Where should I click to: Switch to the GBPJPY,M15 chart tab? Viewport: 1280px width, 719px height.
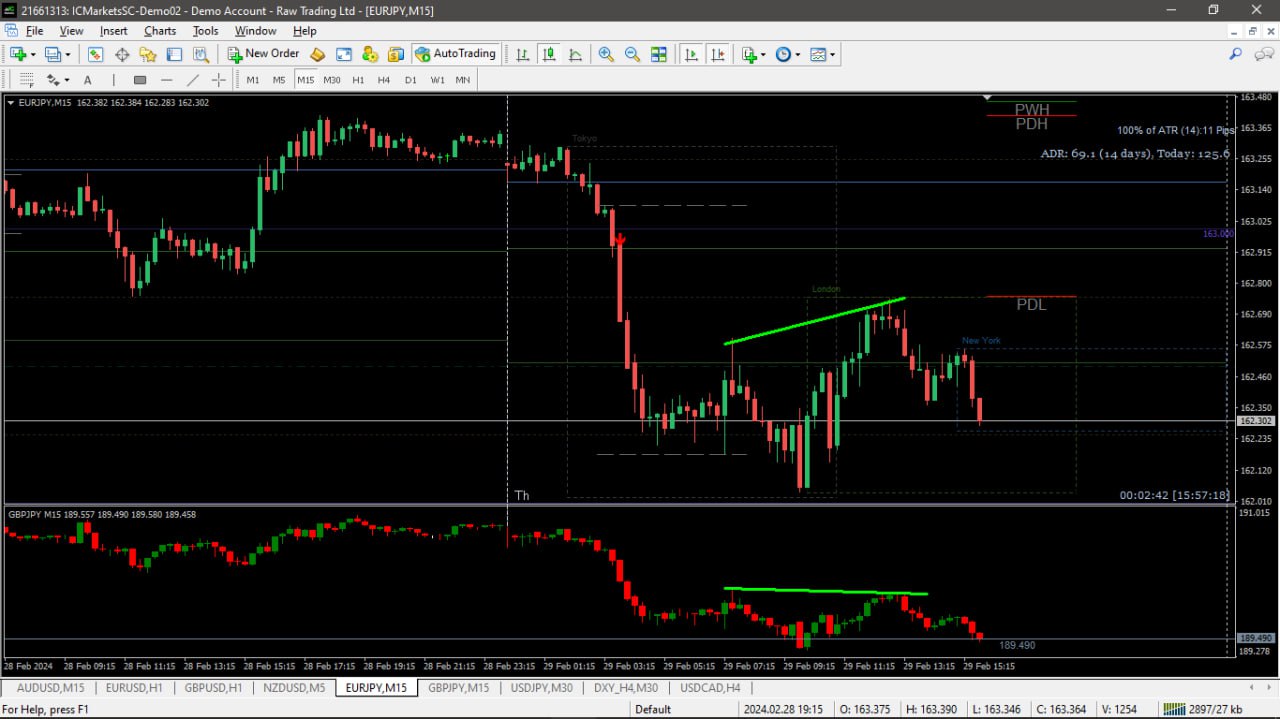(x=459, y=688)
